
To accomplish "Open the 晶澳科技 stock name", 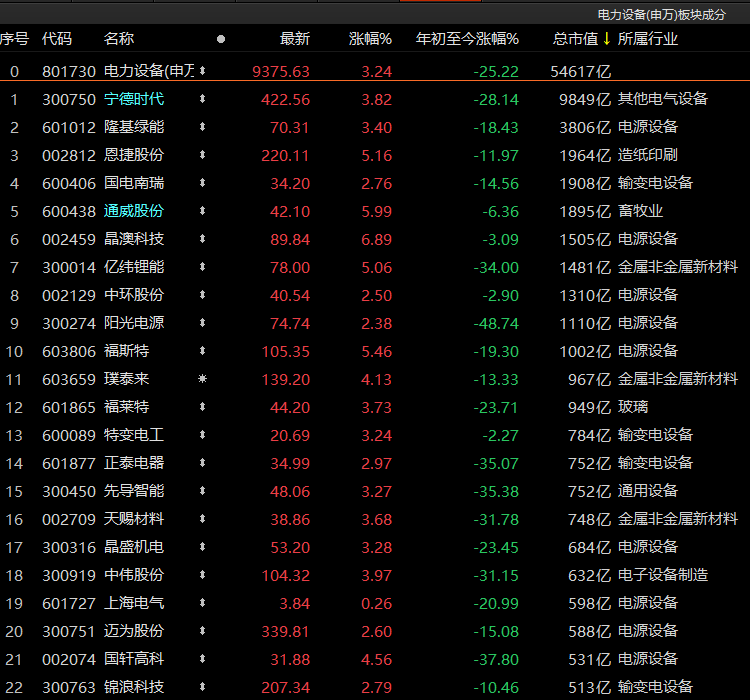I will coord(134,239).
